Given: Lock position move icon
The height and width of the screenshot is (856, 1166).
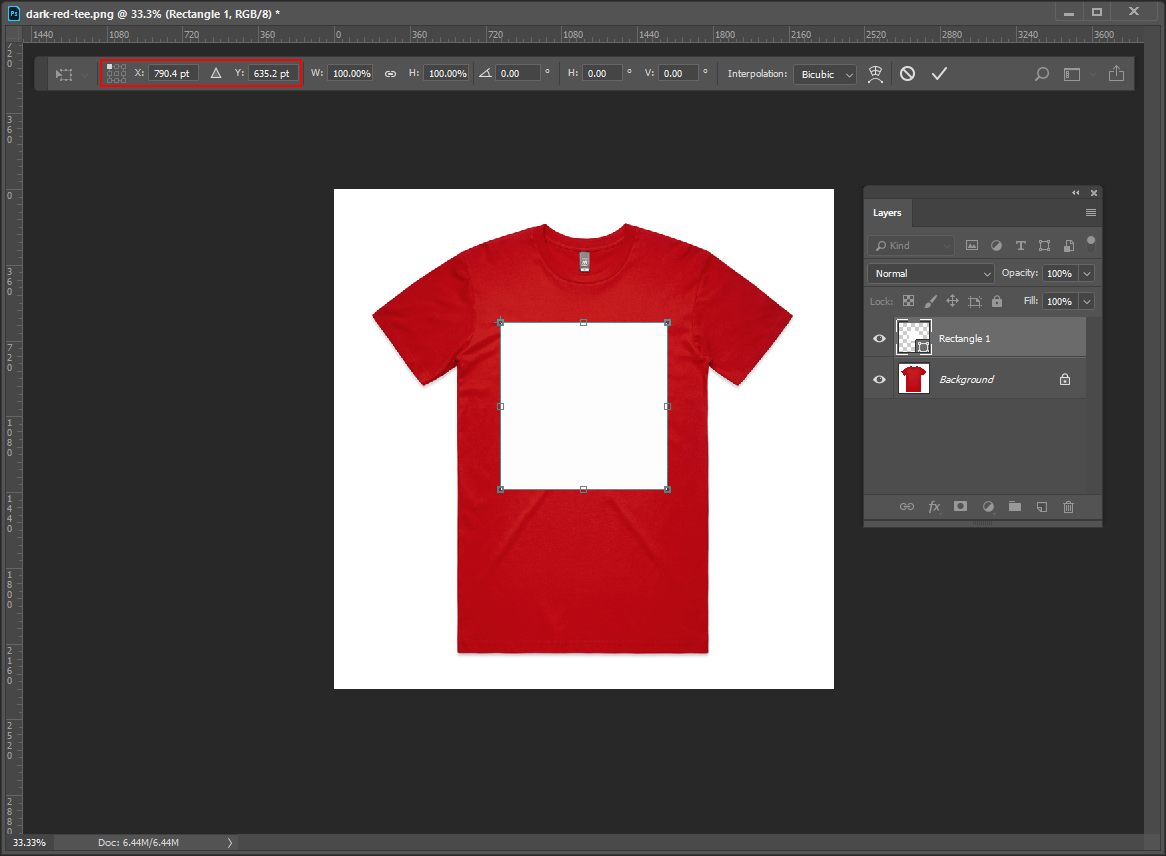Looking at the screenshot, I should (x=953, y=301).
